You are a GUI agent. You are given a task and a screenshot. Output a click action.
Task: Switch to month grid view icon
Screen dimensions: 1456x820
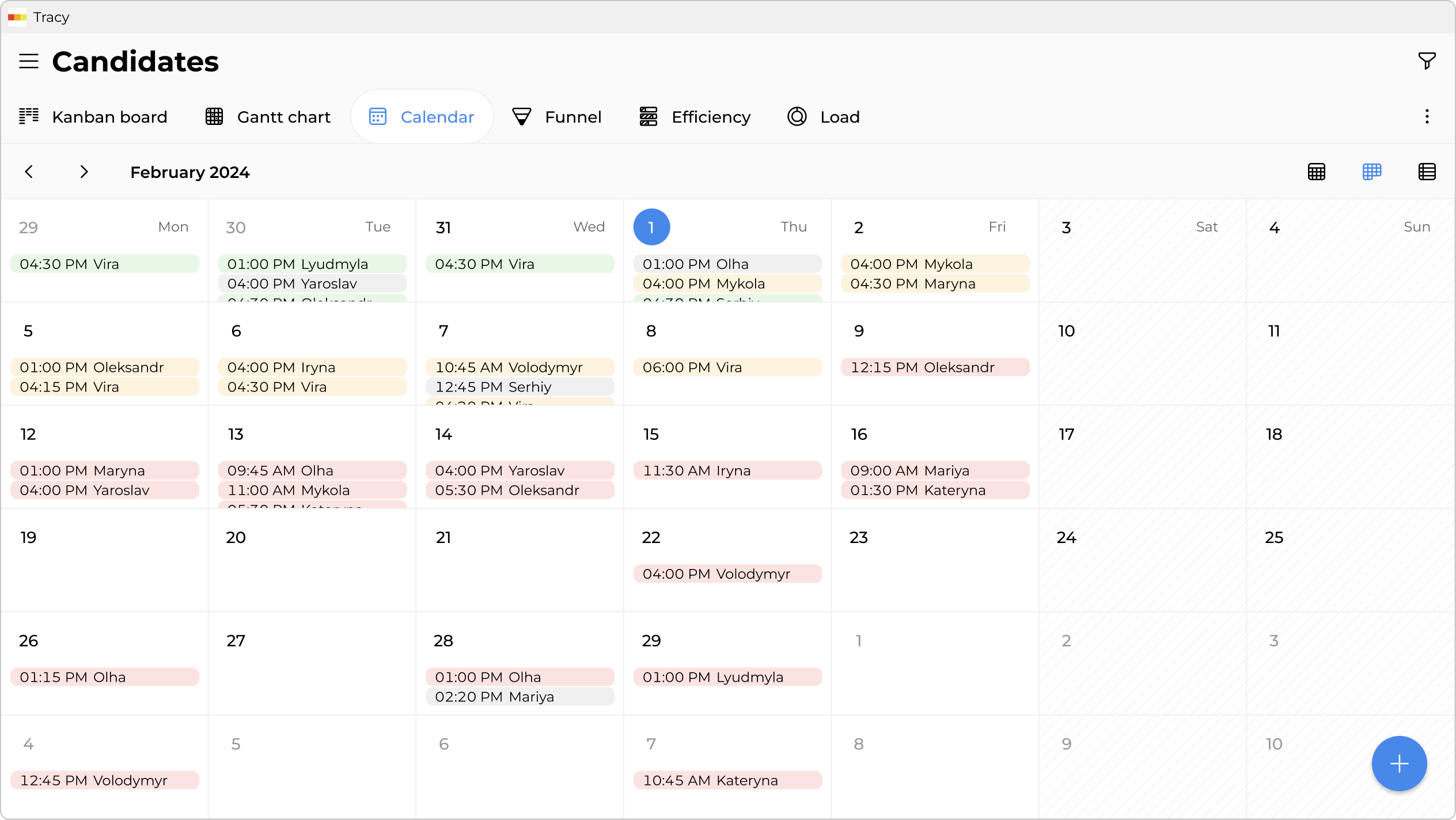click(x=1317, y=172)
